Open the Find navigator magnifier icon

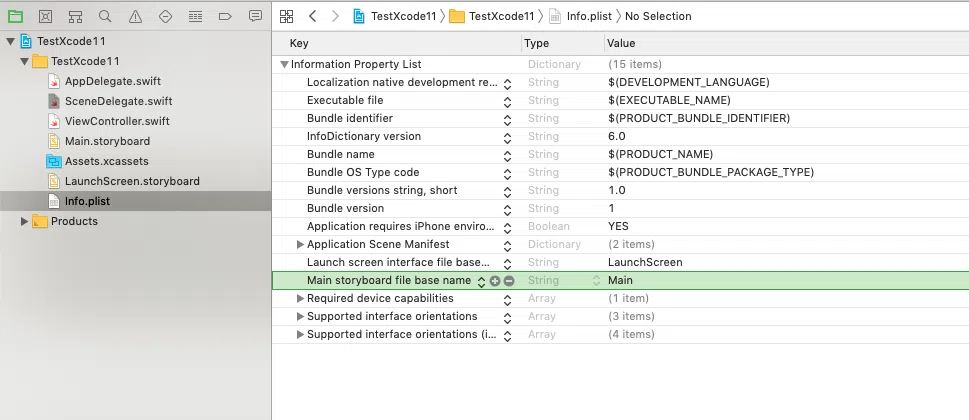pyautogui.click(x=106, y=17)
